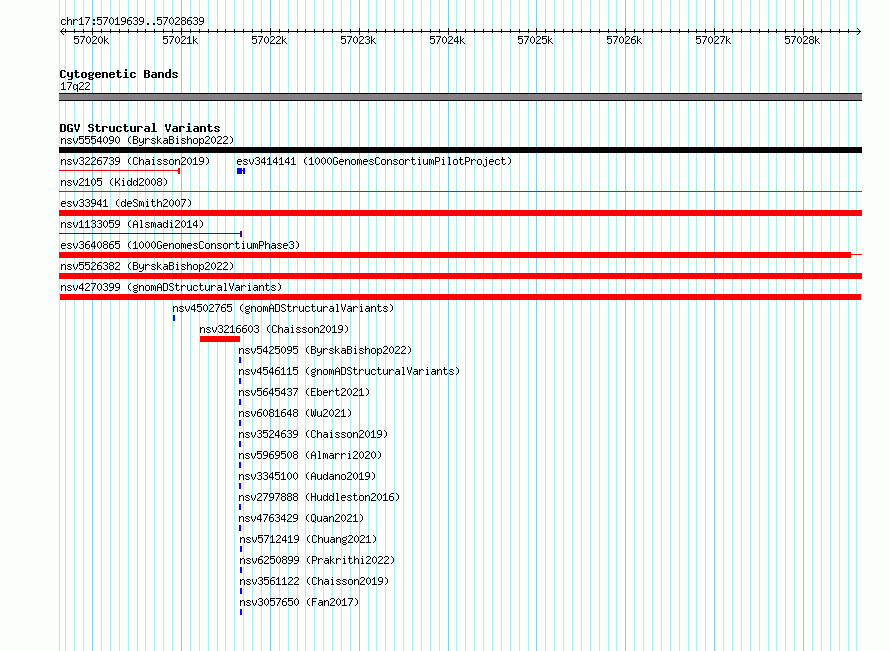The image size is (890, 651).
Task: Select nsv3524639 (Chaisson2019) label
Action: (x=313, y=434)
